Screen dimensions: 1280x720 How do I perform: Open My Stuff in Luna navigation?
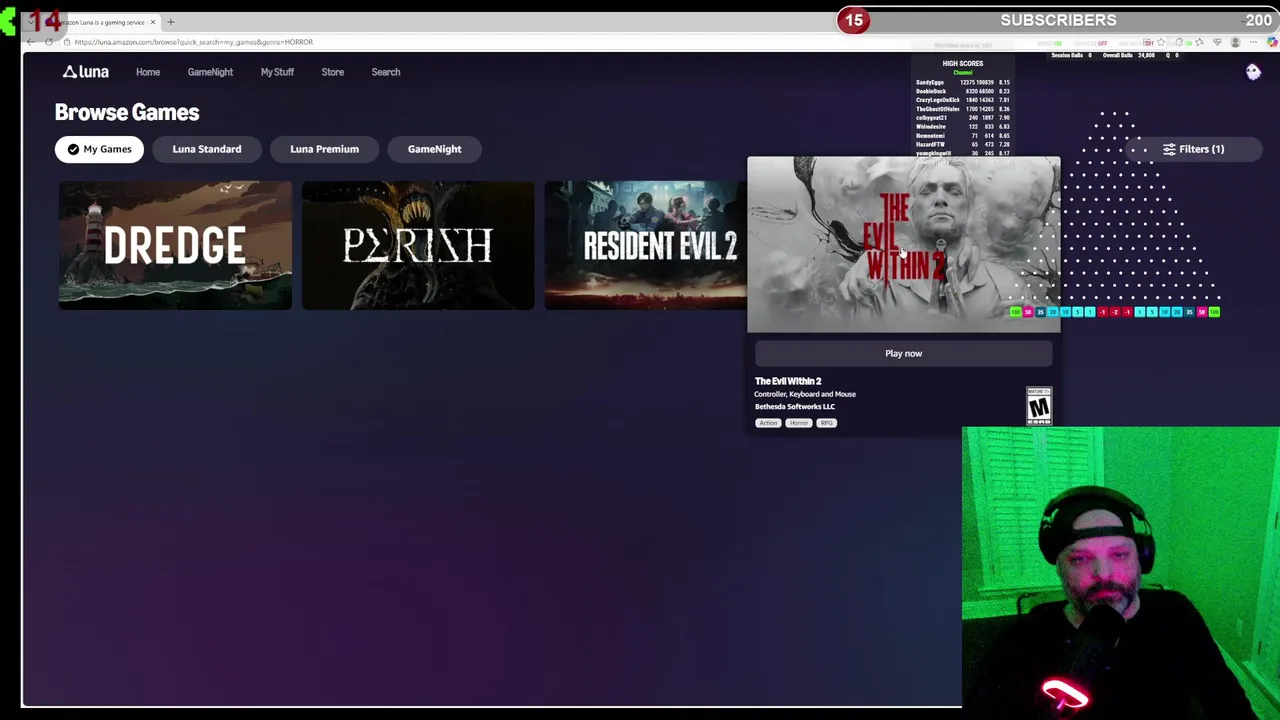(x=277, y=72)
